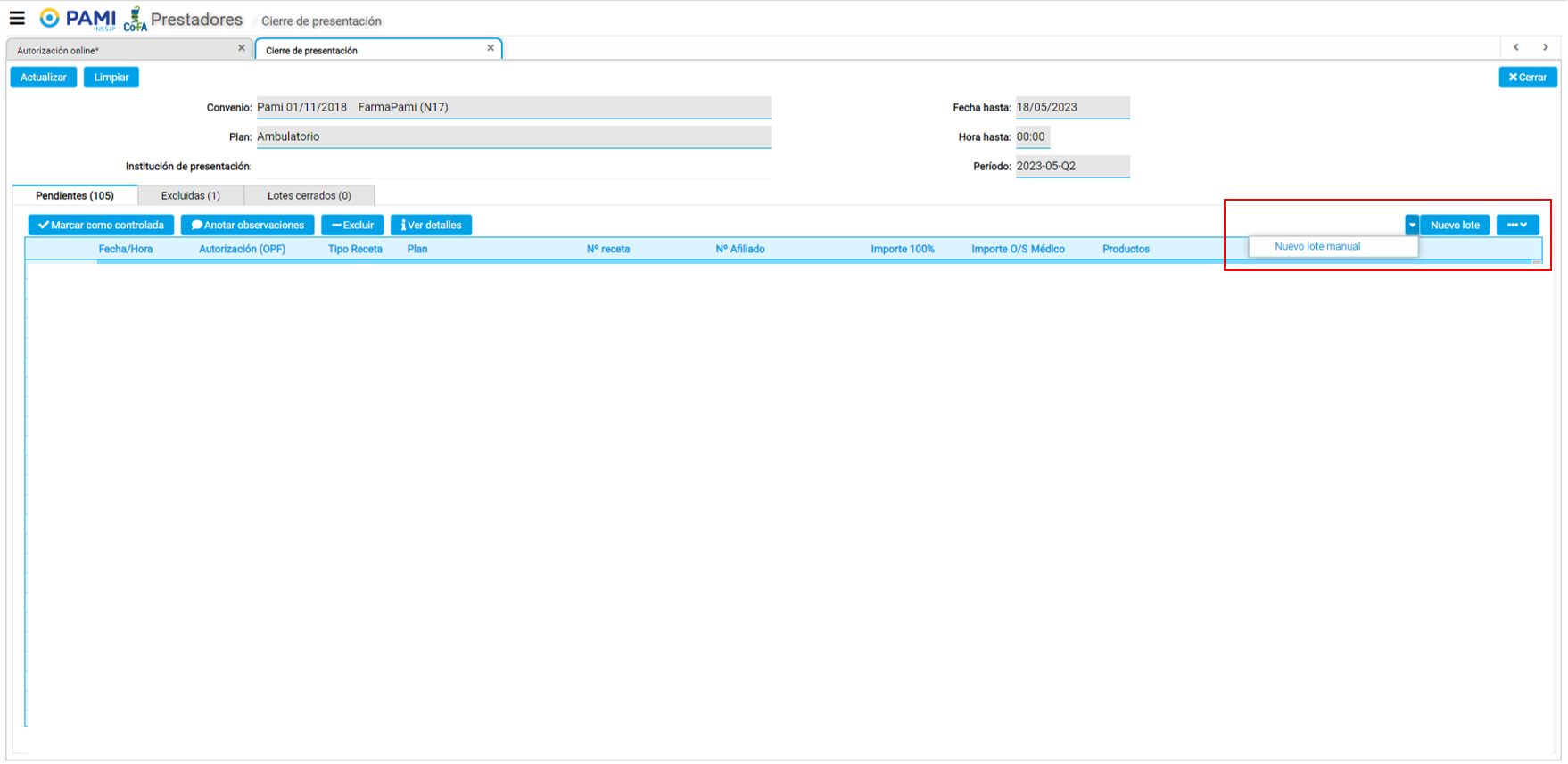The image size is (1568, 764).
Task: Click the PAMI logo
Action: 78,19
